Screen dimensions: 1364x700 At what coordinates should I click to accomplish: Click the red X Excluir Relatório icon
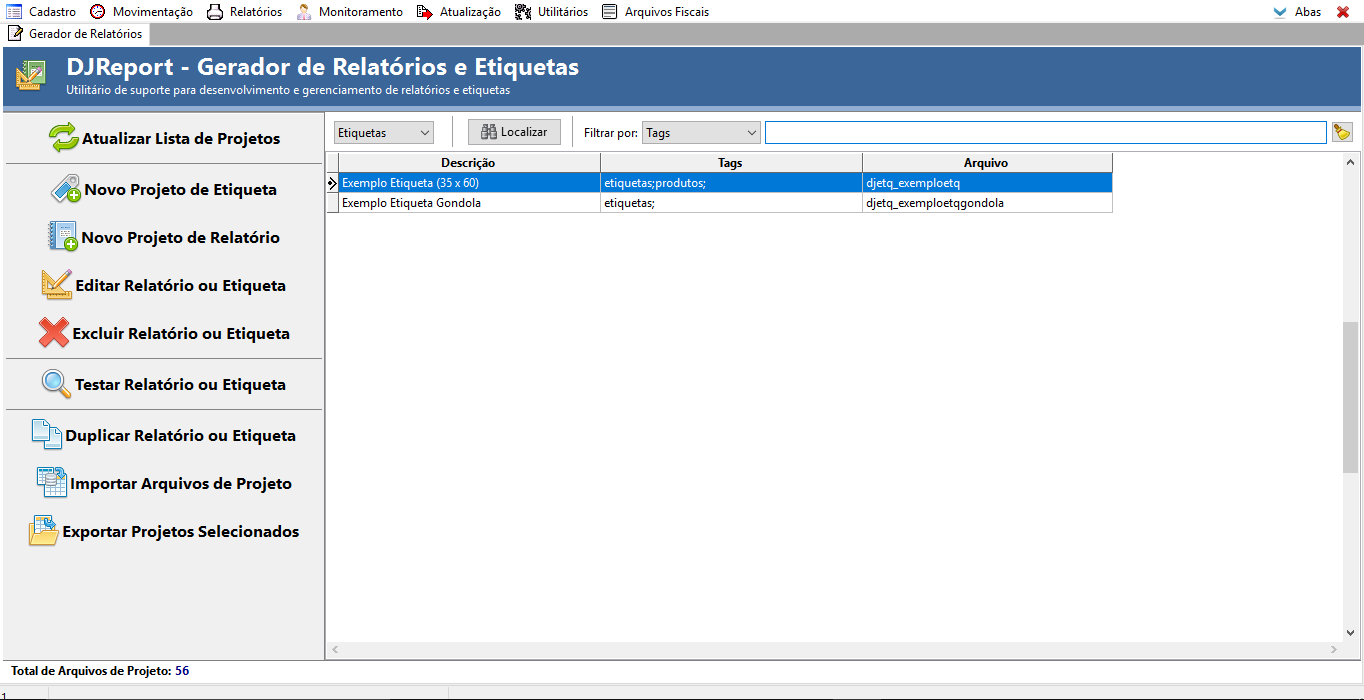[53, 333]
